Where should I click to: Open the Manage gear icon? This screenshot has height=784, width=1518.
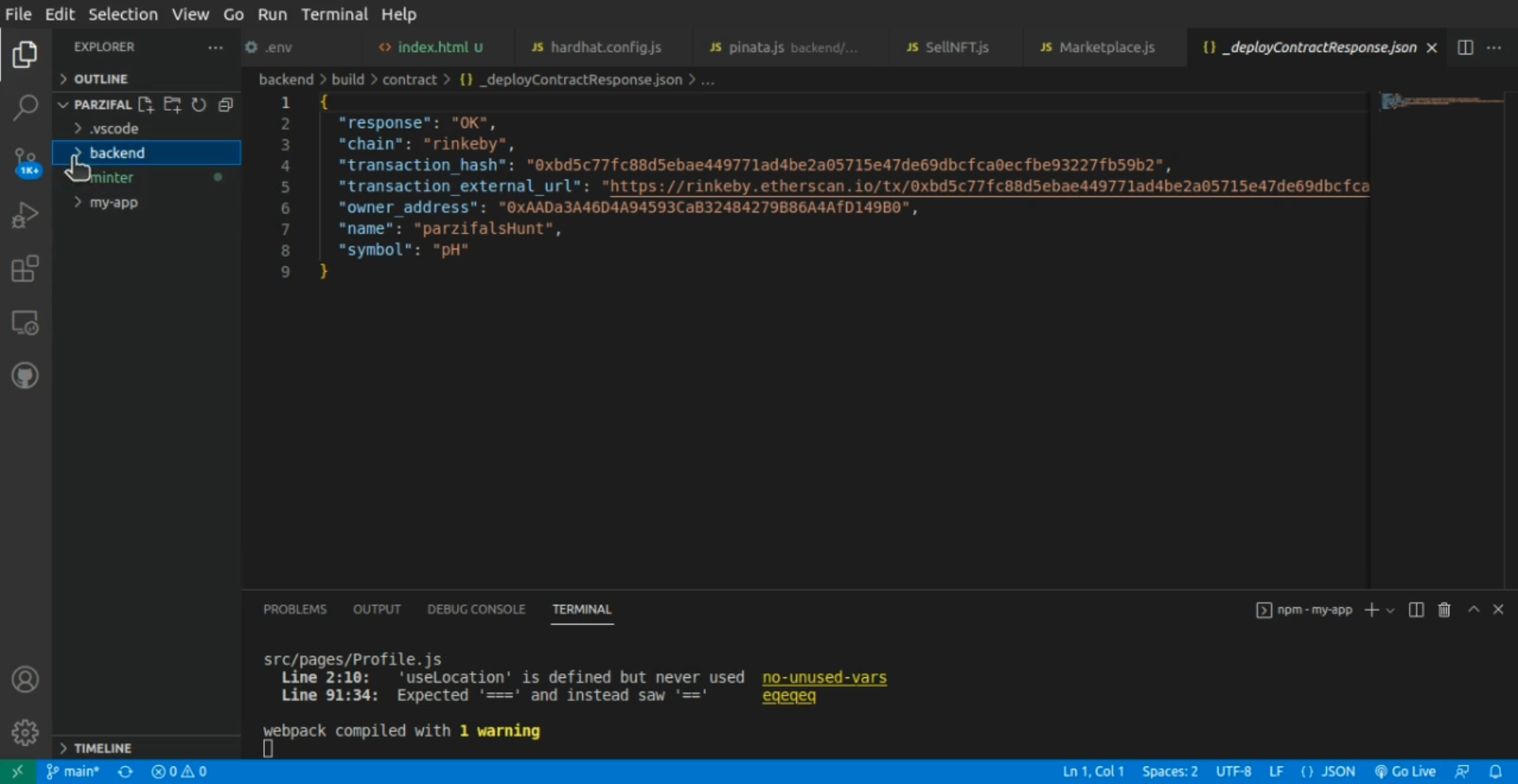(x=25, y=733)
